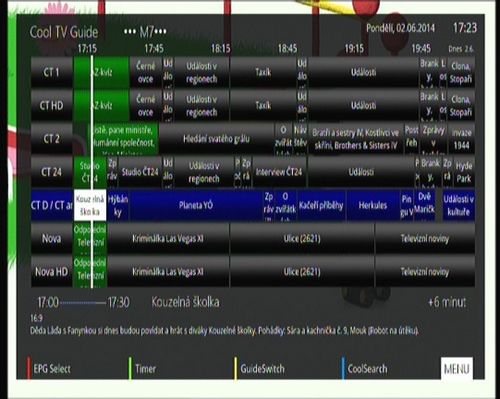The width and height of the screenshot is (500, 399).
Task: Select Planeta YÓ program cell
Action: pyautogui.click(x=196, y=205)
